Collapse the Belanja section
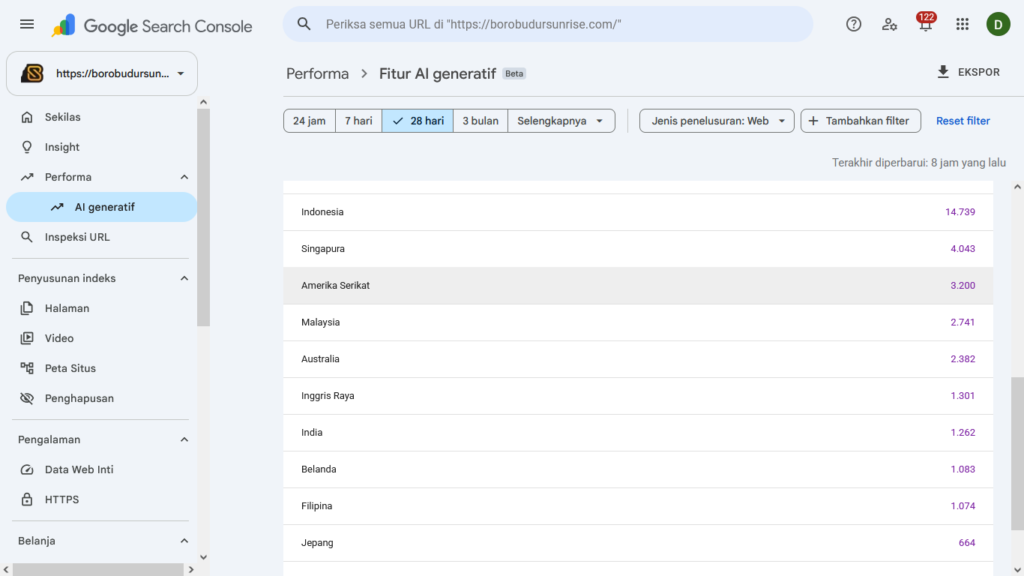This screenshot has width=1024, height=576. pyautogui.click(x=184, y=541)
